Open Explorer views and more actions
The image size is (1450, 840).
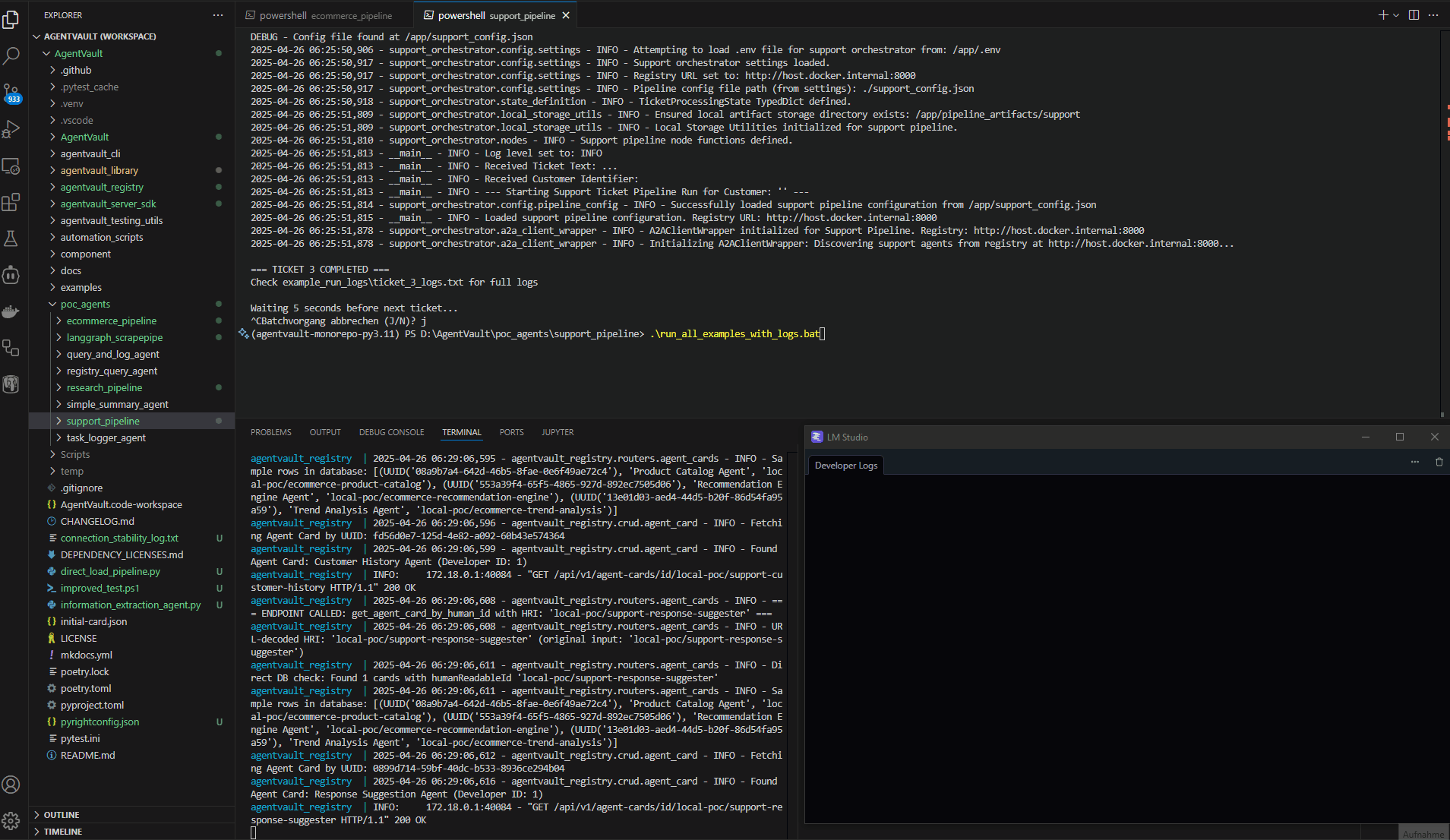pos(218,15)
